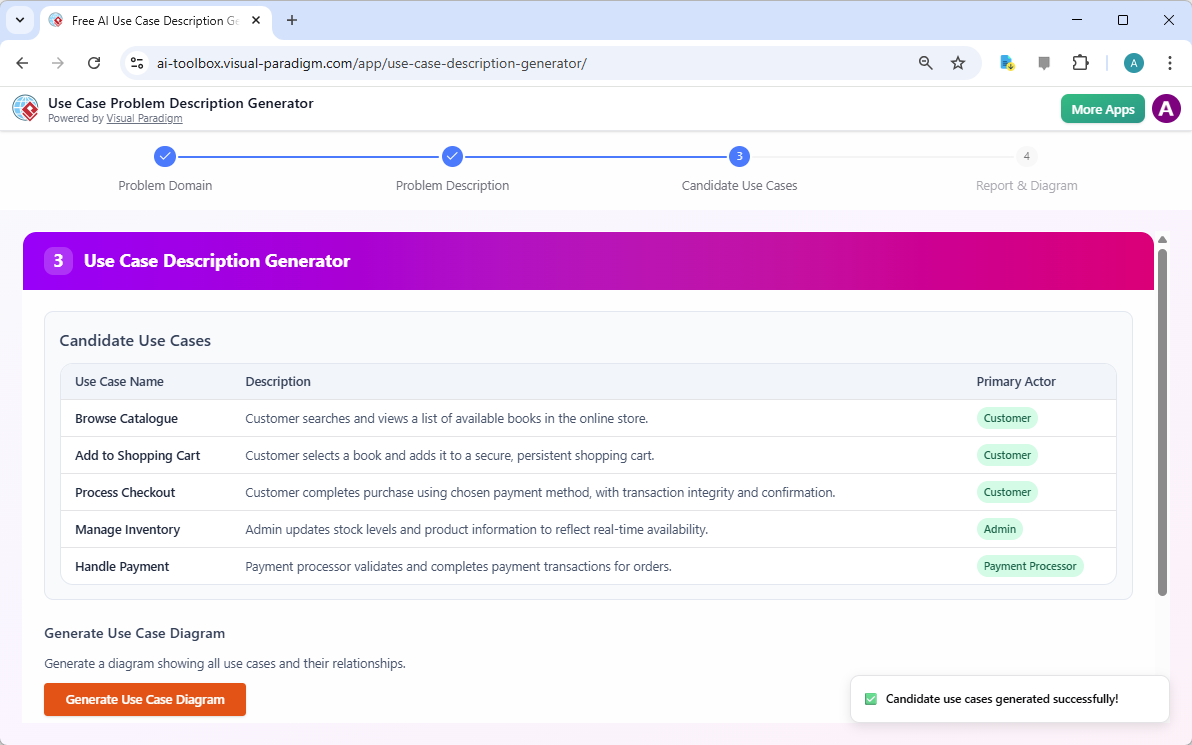Click the green success checkmark in toast

(x=872, y=698)
